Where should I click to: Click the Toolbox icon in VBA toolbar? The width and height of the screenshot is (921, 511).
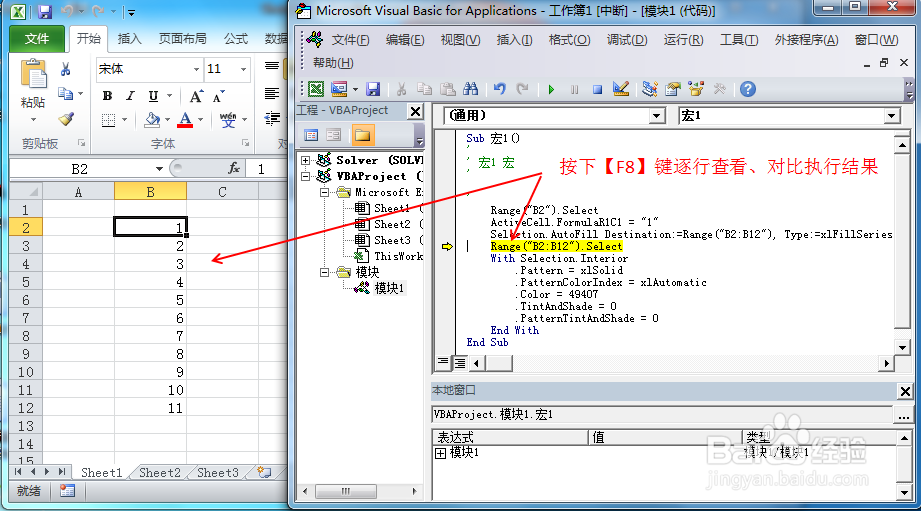tap(720, 89)
